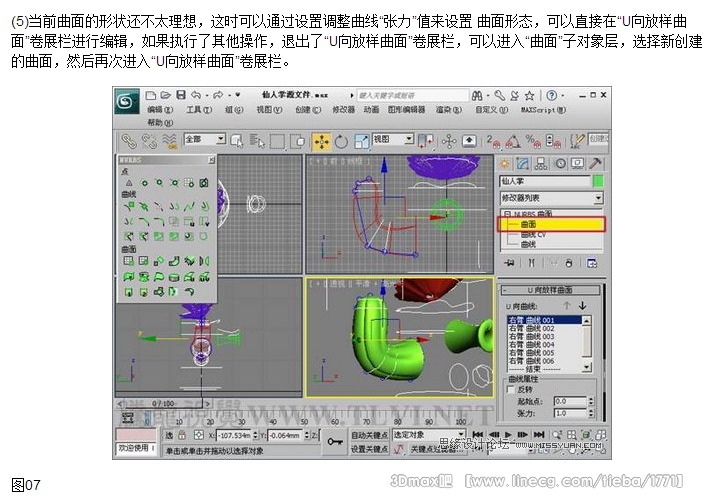Open the 修改器 menu

(x=343, y=109)
